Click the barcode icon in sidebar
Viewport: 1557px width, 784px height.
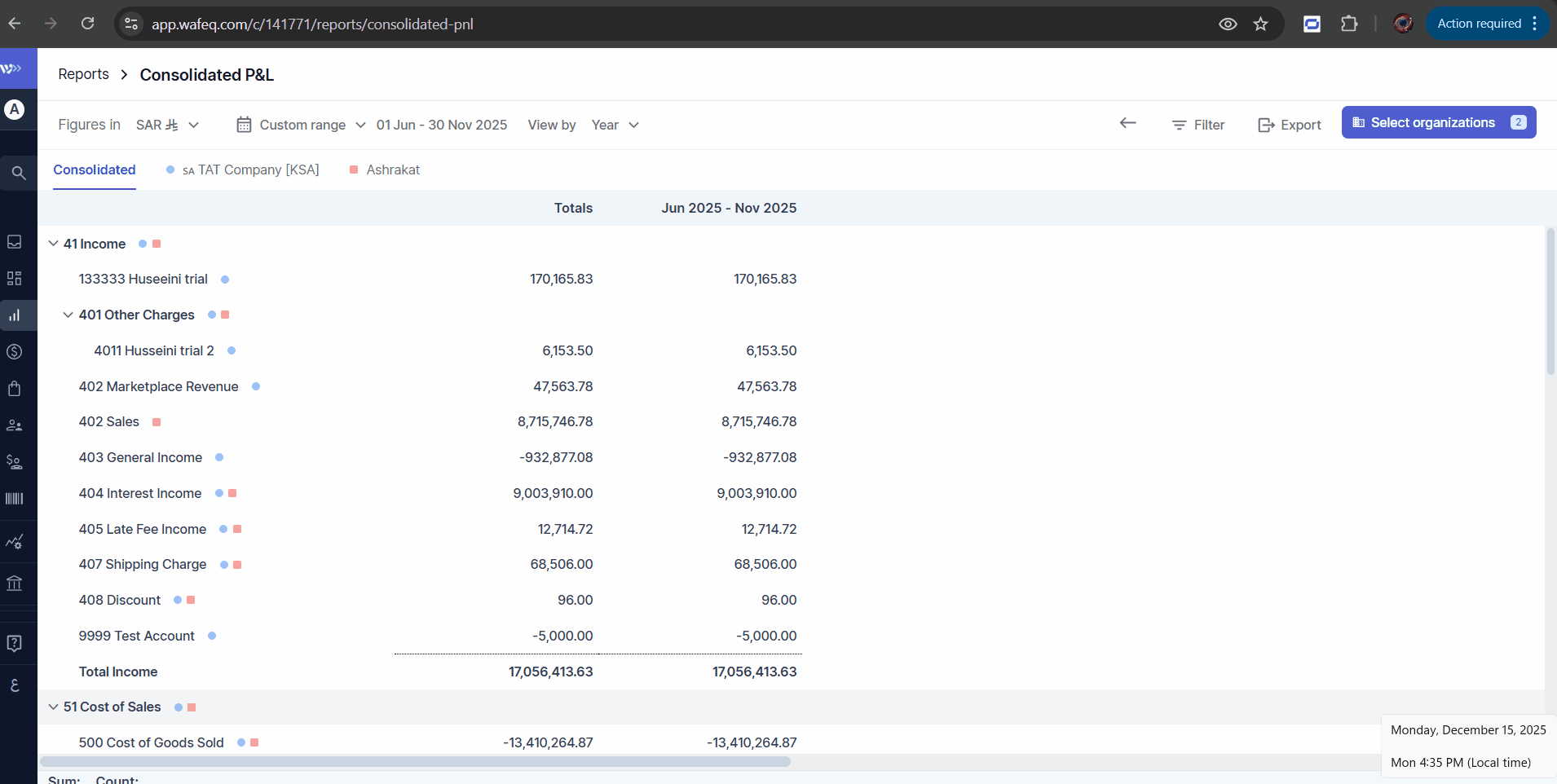pos(15,499)
